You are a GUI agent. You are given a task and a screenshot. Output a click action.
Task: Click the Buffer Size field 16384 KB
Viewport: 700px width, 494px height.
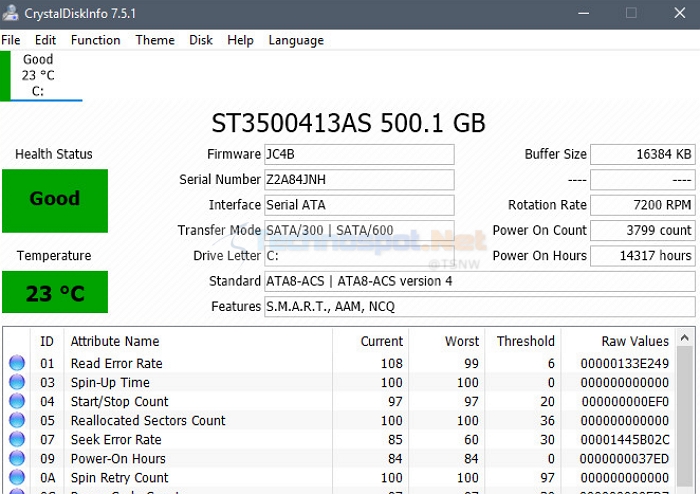click(x=643, y=154)
